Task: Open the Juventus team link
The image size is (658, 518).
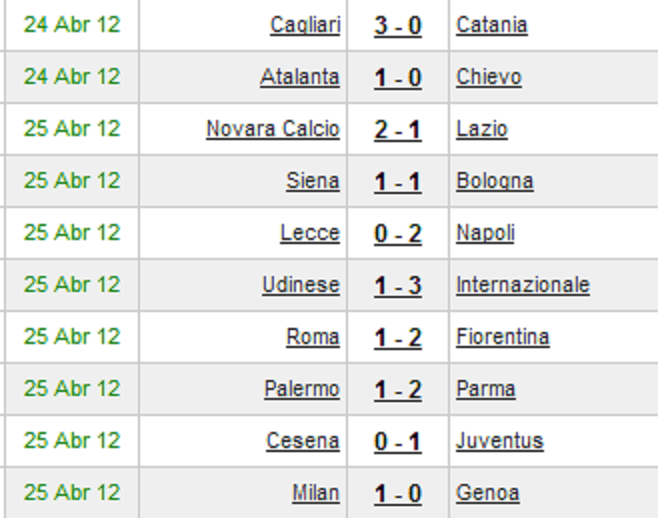Action: pyautogui.click(x=500, y=442)
